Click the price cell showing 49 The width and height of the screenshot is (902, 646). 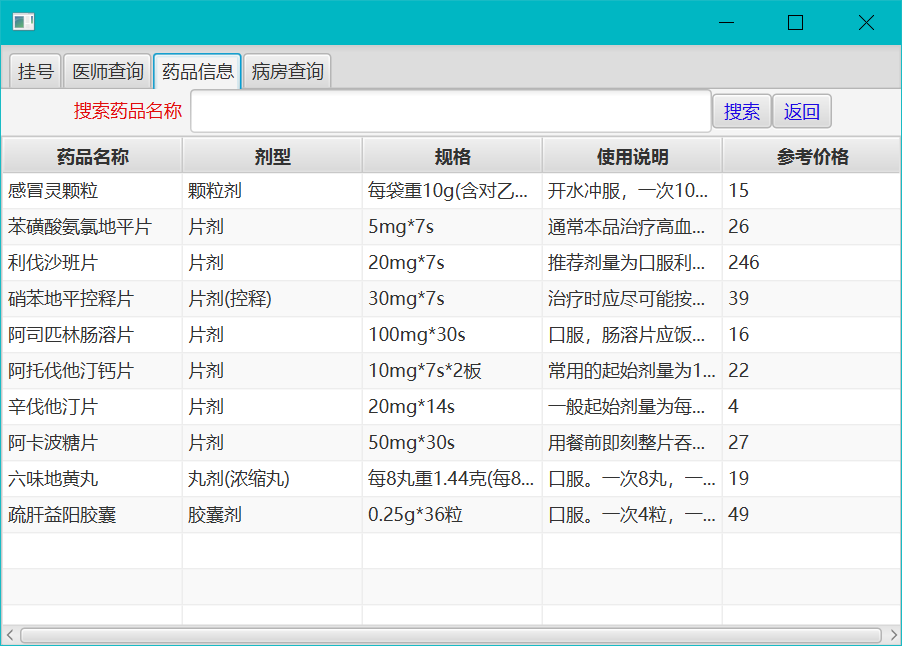coord(812,515)
